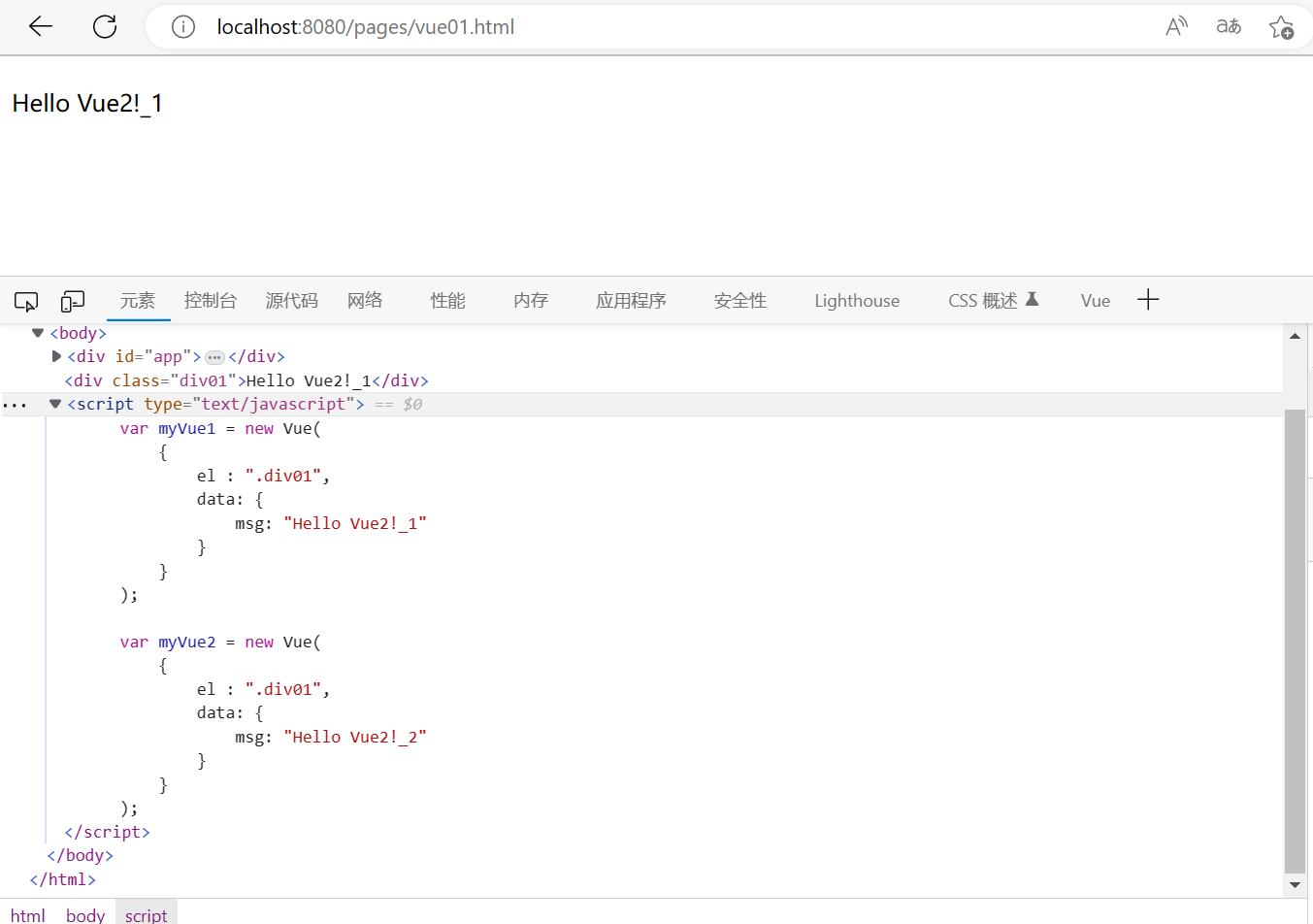The height and width of the screenshot is (924, 1313).
Task: Click the page refresh icon
Action: (104, 26)
